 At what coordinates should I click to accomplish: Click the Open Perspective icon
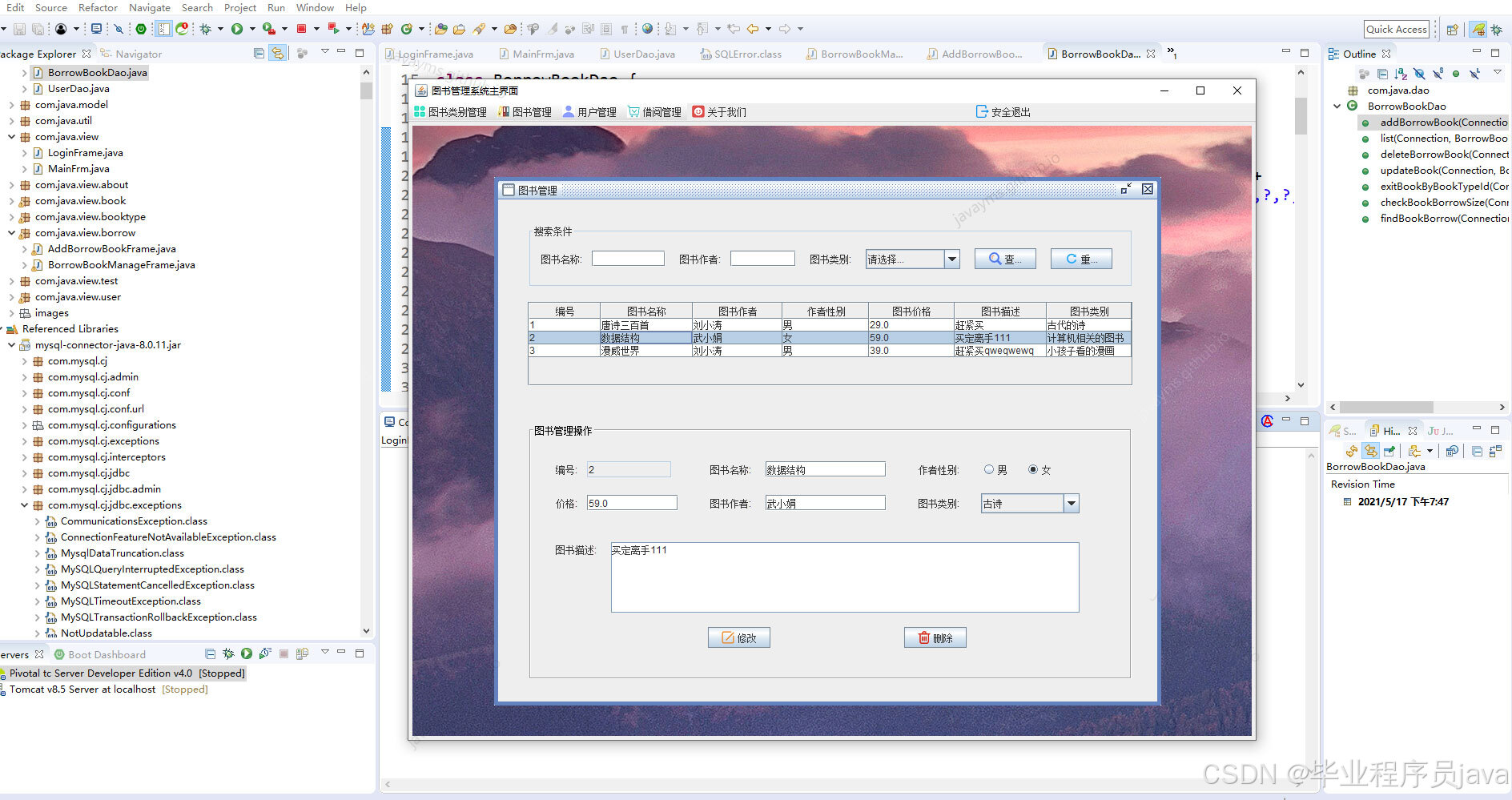pos(1452,30)
